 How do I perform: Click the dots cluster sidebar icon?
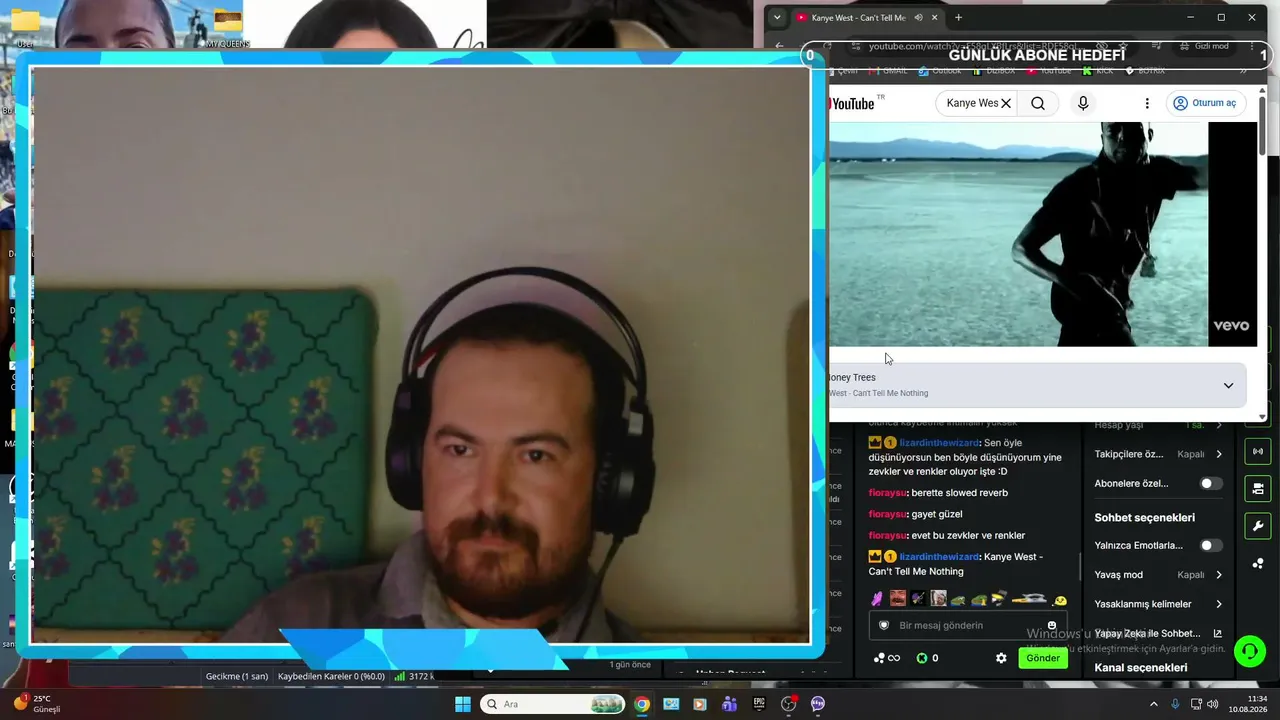click(x=1257, y=563)
